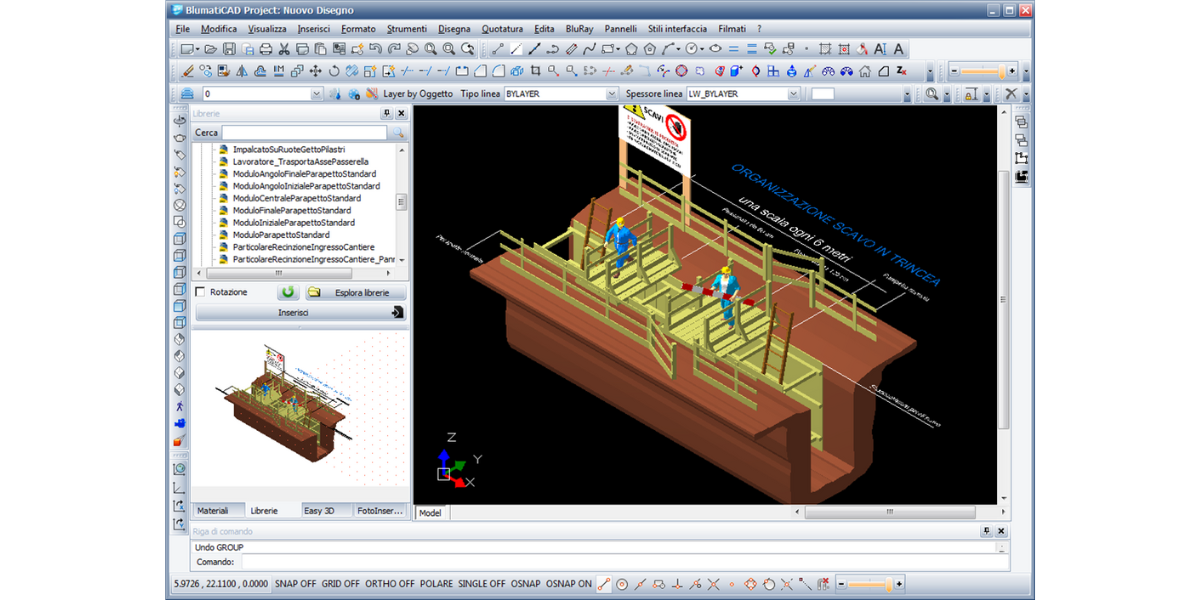Click the Undo arrow icon

pos(376,49)
